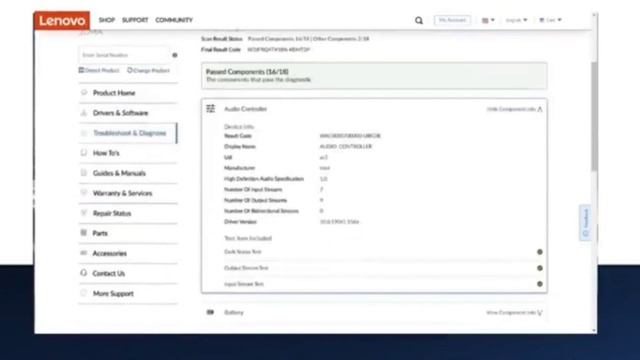This screenshot has width=640, height=360.
Task: Click the Test Item Included heading
Action: coord(248,238)
